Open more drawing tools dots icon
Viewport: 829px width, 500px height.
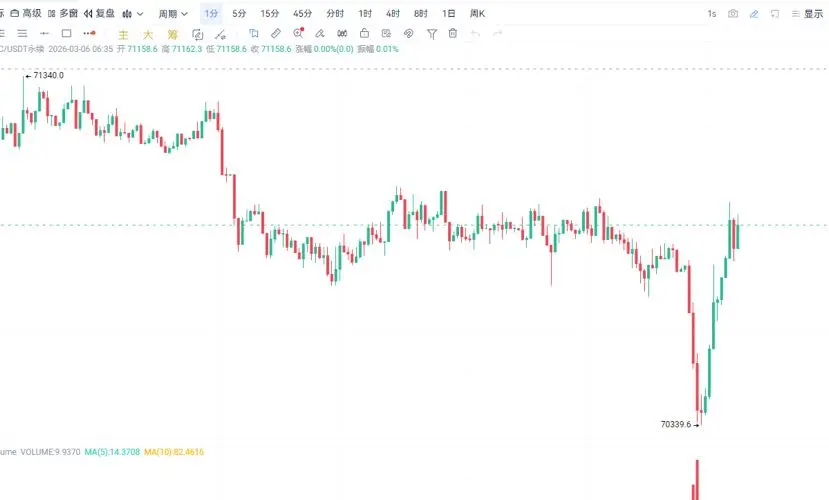click(89, 33)
